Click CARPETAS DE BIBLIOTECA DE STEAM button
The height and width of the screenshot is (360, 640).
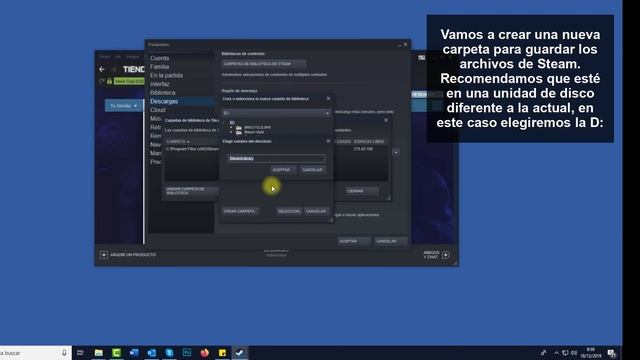point(264,64)
